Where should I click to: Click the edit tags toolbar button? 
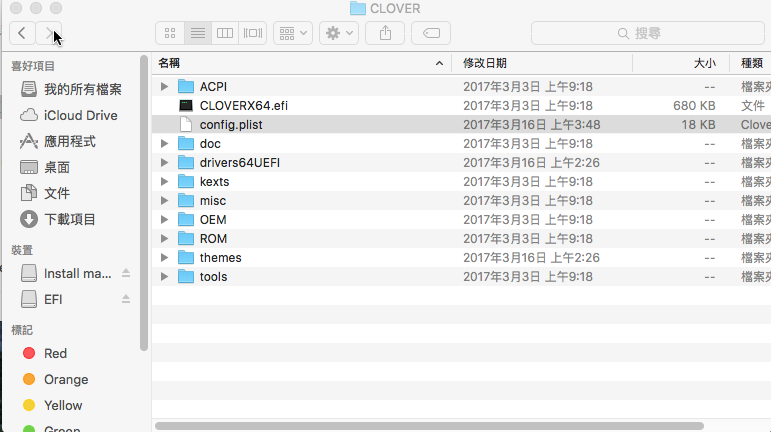431,33
